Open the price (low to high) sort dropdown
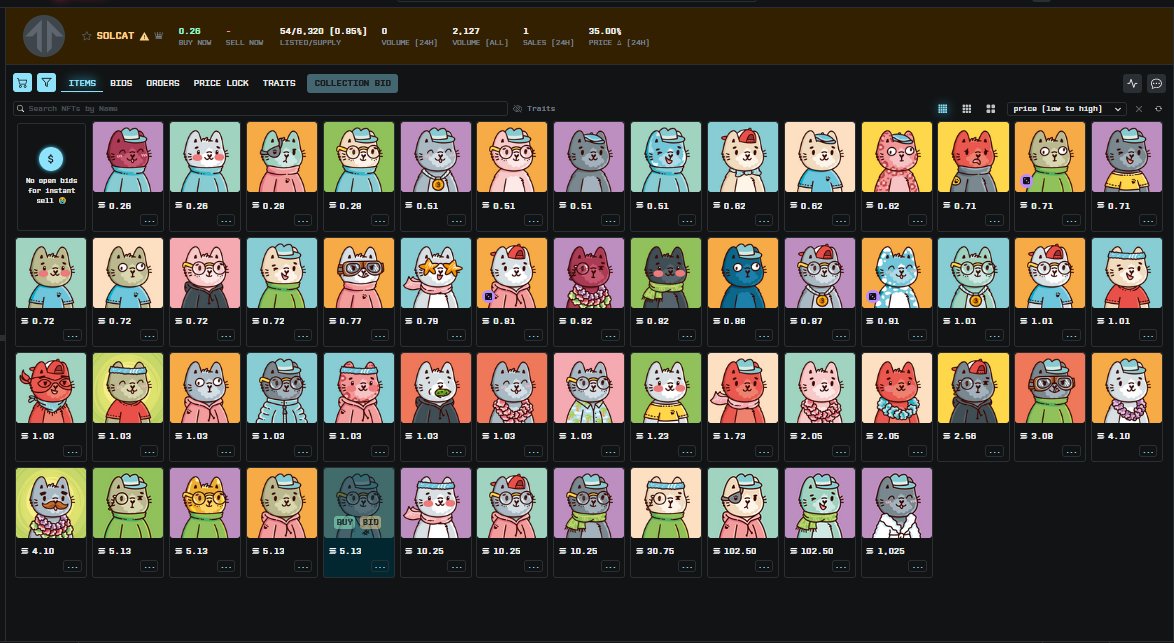 click(1067, 109)
